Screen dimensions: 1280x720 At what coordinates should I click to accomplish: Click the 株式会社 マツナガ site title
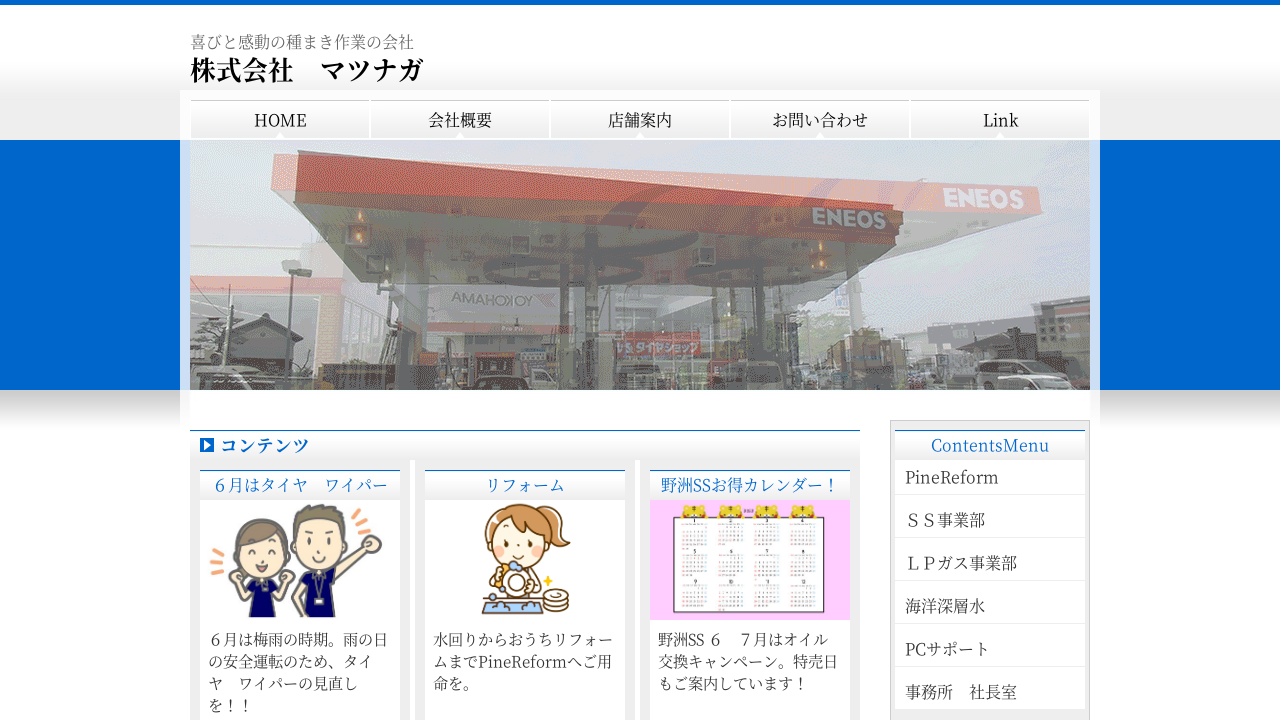click(307, 70)
